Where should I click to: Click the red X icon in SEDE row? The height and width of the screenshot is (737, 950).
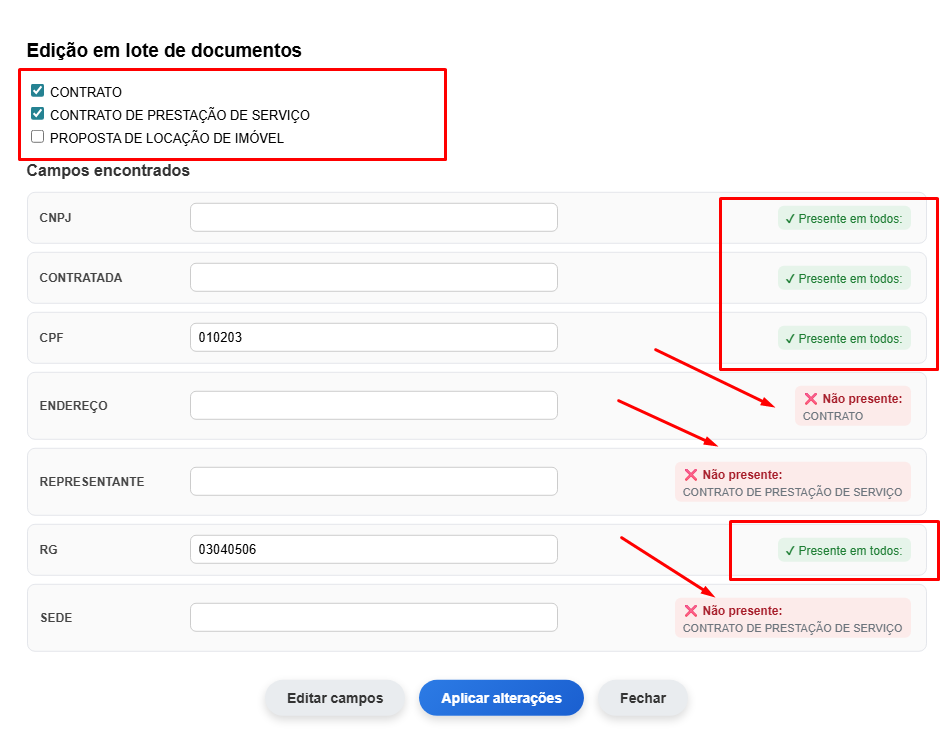(691, 611)
